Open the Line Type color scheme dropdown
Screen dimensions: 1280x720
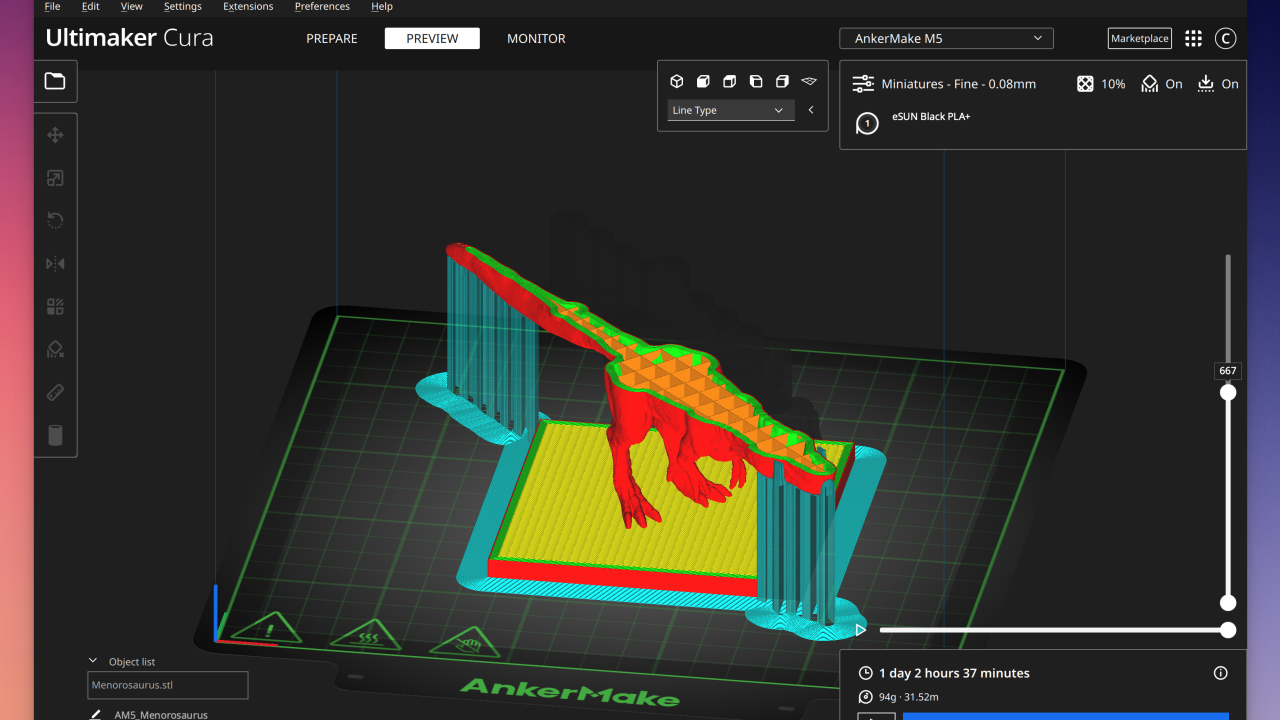point(731,110)
